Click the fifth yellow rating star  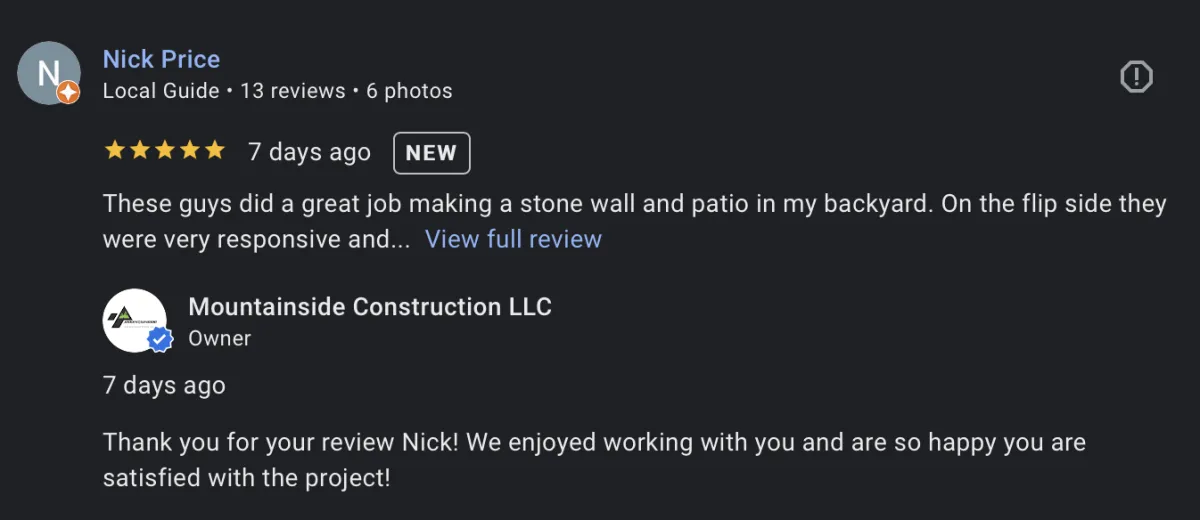click(x=215, y=151)
